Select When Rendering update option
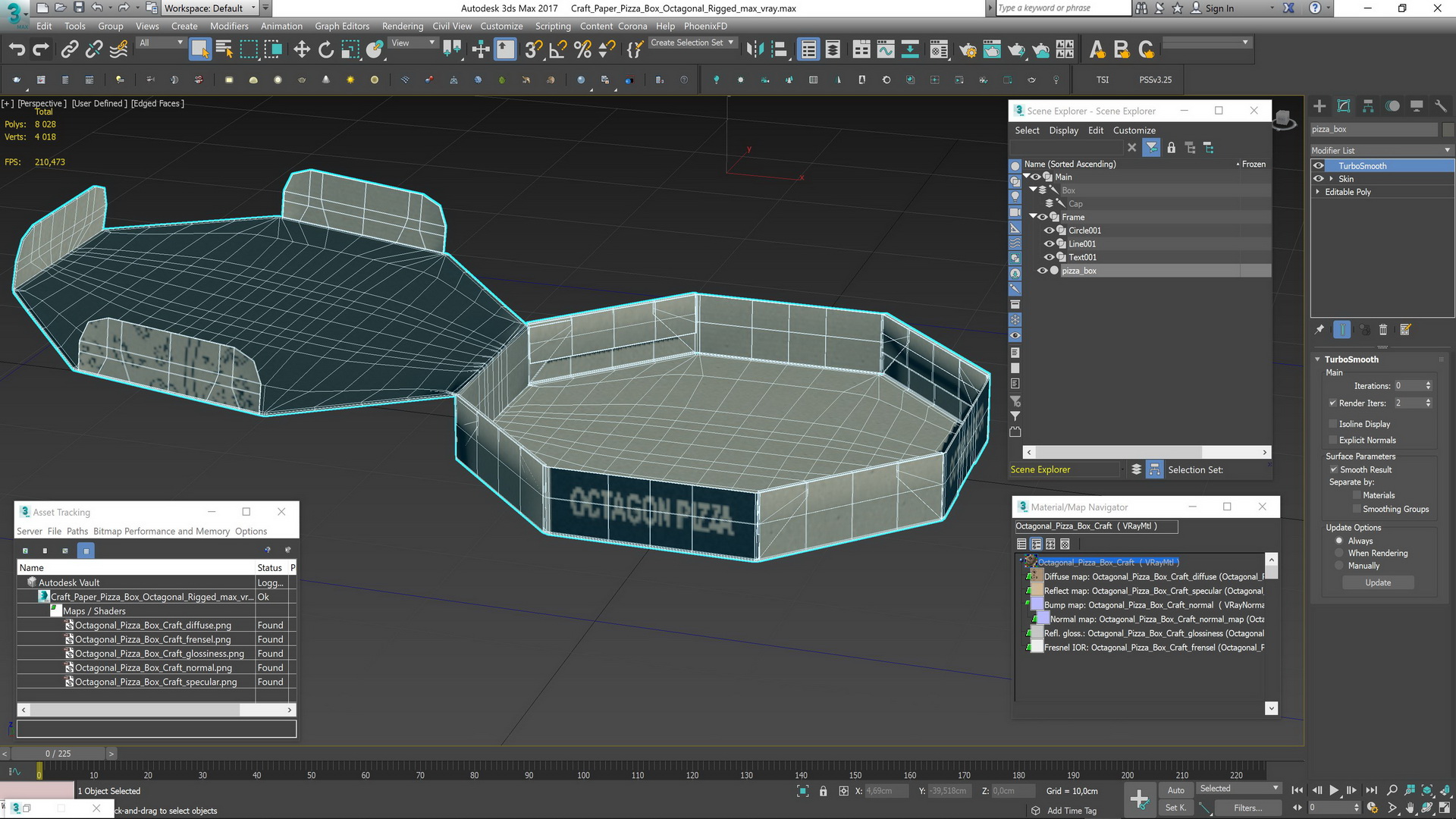Image resolution: width=1456 pixels, height=819 pixels. [x=1339, y=554]
